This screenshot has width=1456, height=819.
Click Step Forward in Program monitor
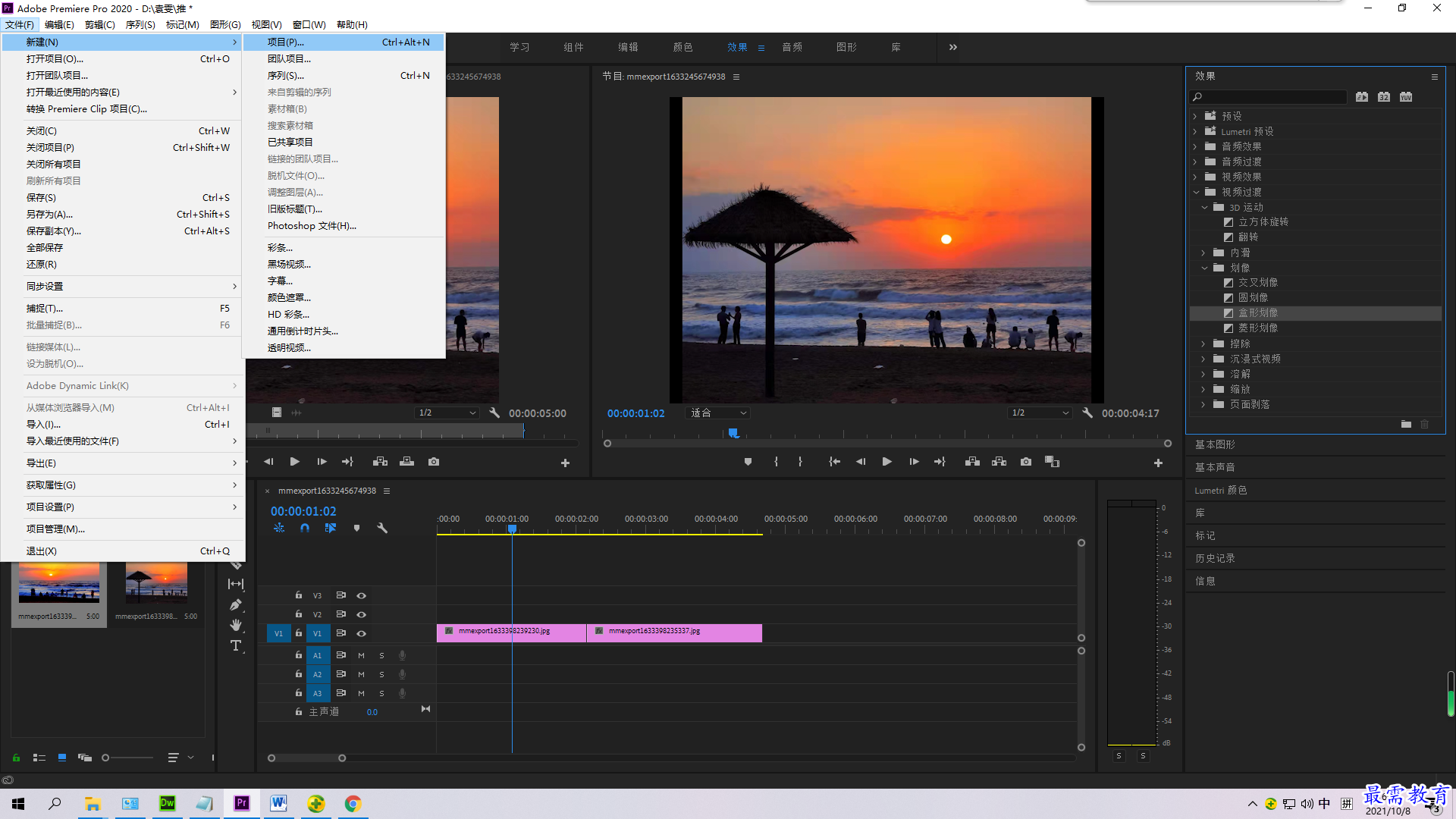pos(914,462)
